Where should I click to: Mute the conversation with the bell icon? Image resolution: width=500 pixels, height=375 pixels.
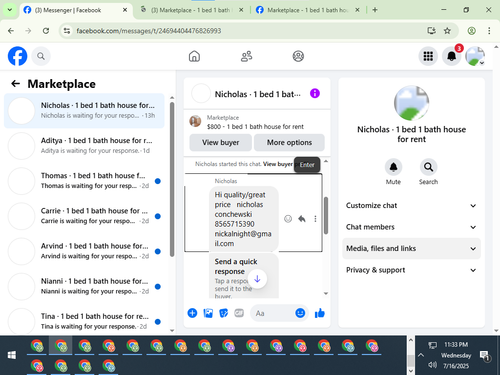pos(393,167)
